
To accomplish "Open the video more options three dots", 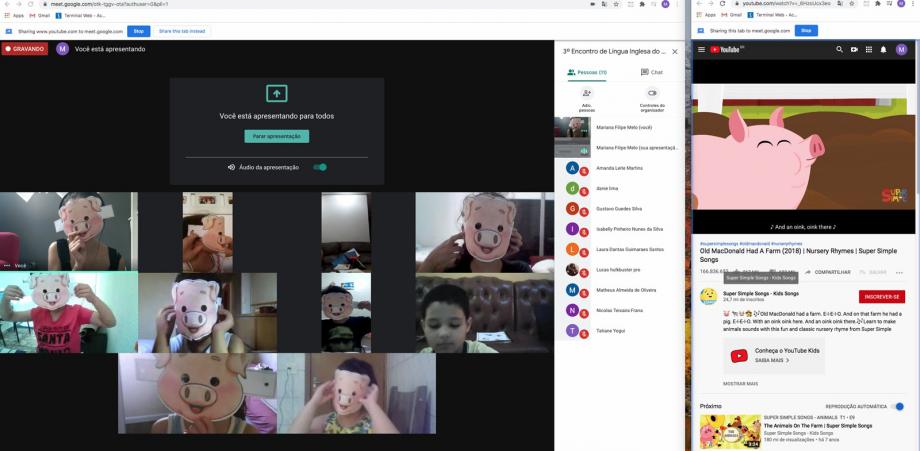I will 899,273.
